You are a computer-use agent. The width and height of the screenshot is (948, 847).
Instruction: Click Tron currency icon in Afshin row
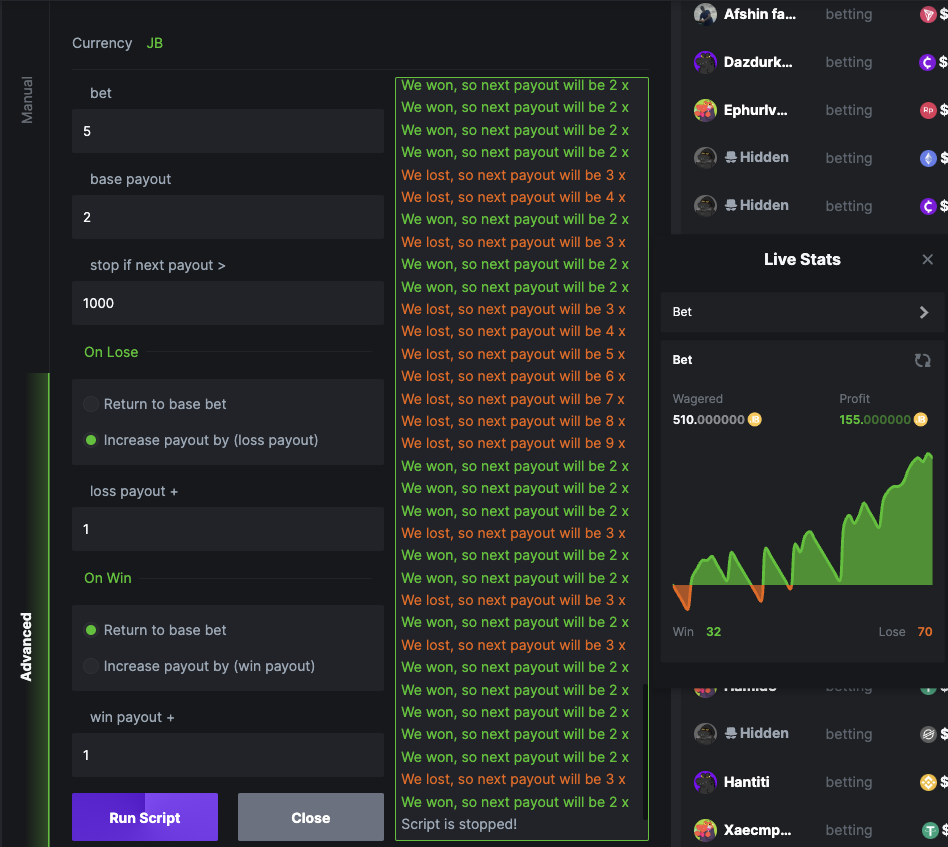[x=927, y=14]
